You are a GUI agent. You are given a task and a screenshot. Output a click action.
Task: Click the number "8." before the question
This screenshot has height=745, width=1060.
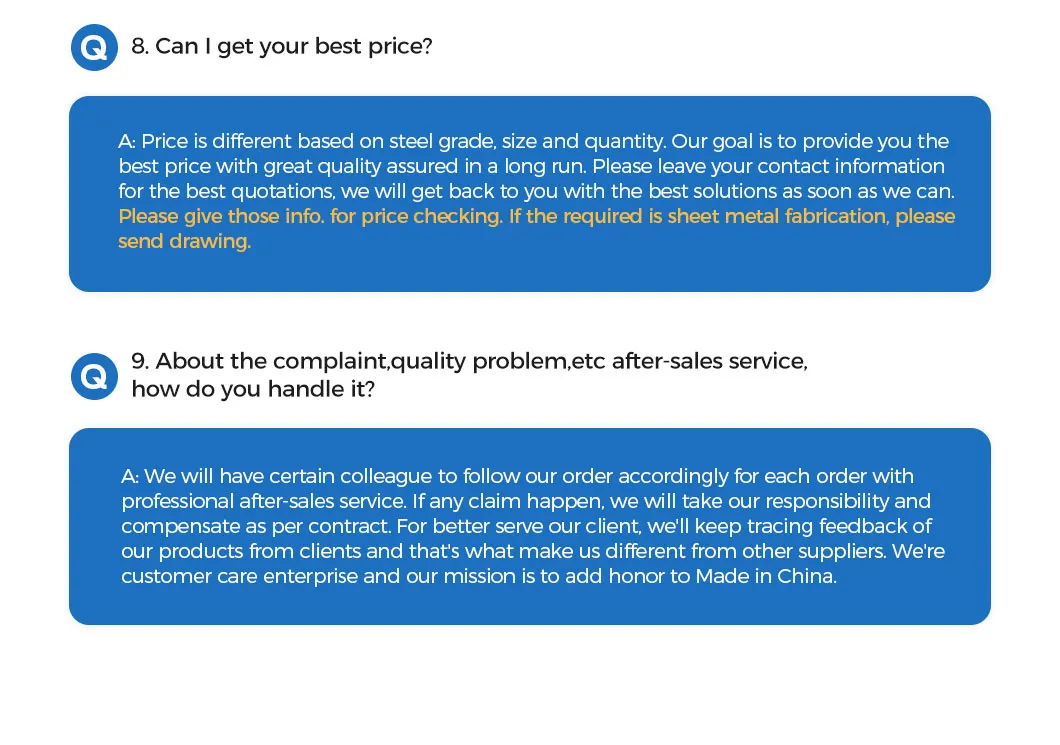coord(139,46)
